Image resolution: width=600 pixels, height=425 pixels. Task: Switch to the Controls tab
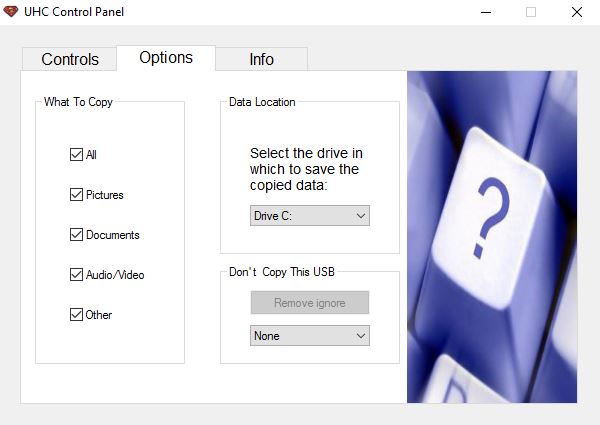click(70, 59)
